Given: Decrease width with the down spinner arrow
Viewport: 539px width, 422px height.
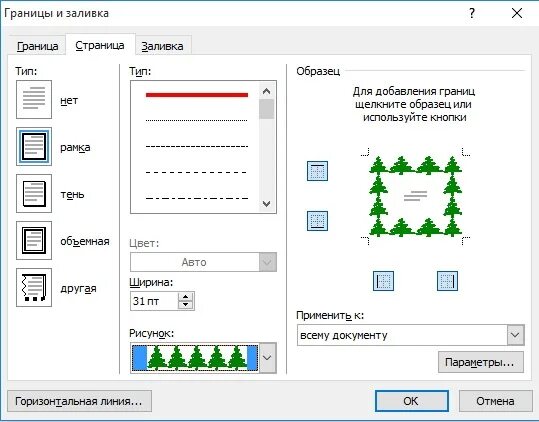Looking at the screenshot, I should click(186, 305).
